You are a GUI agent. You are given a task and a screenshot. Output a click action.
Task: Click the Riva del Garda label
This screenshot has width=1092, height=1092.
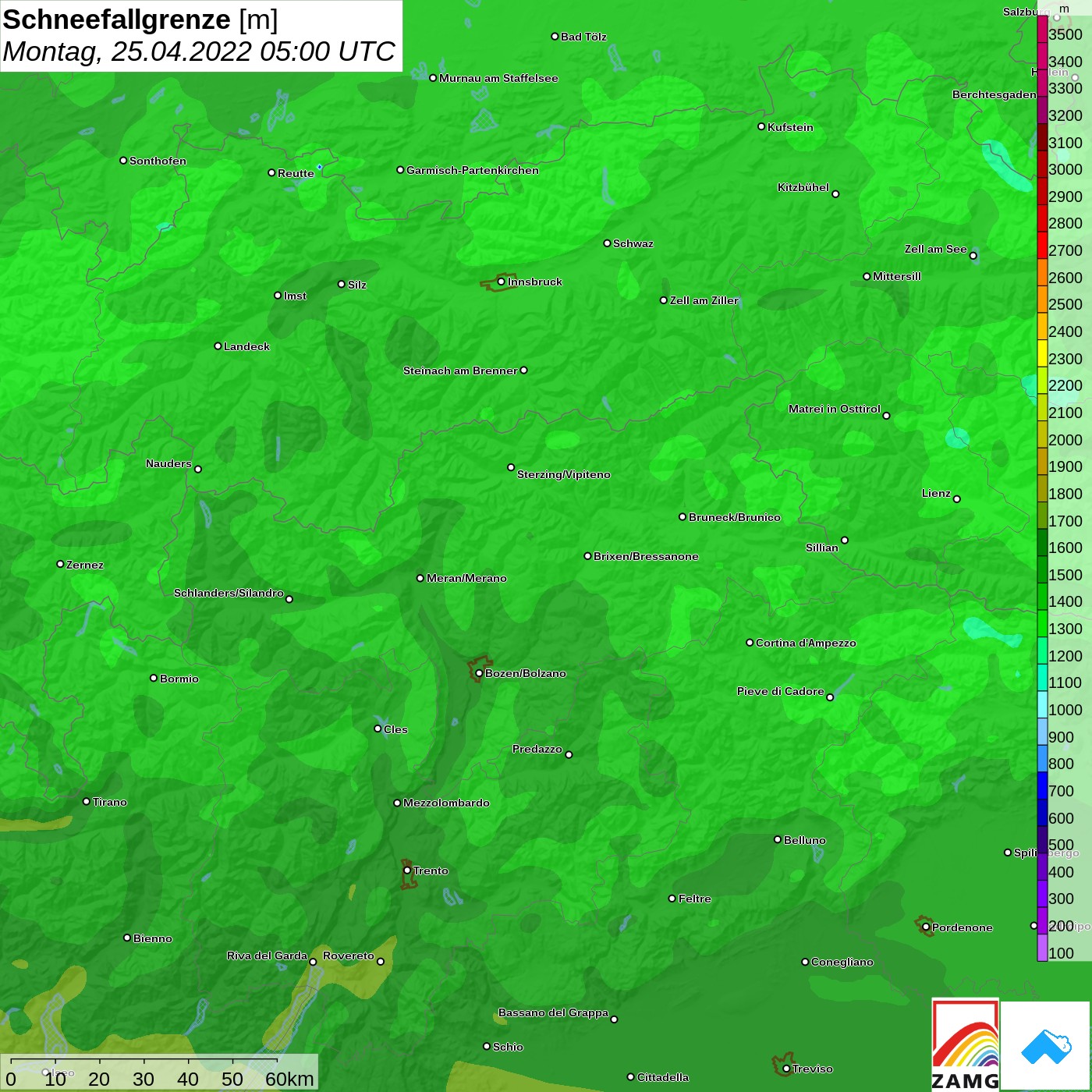[268, 955]
